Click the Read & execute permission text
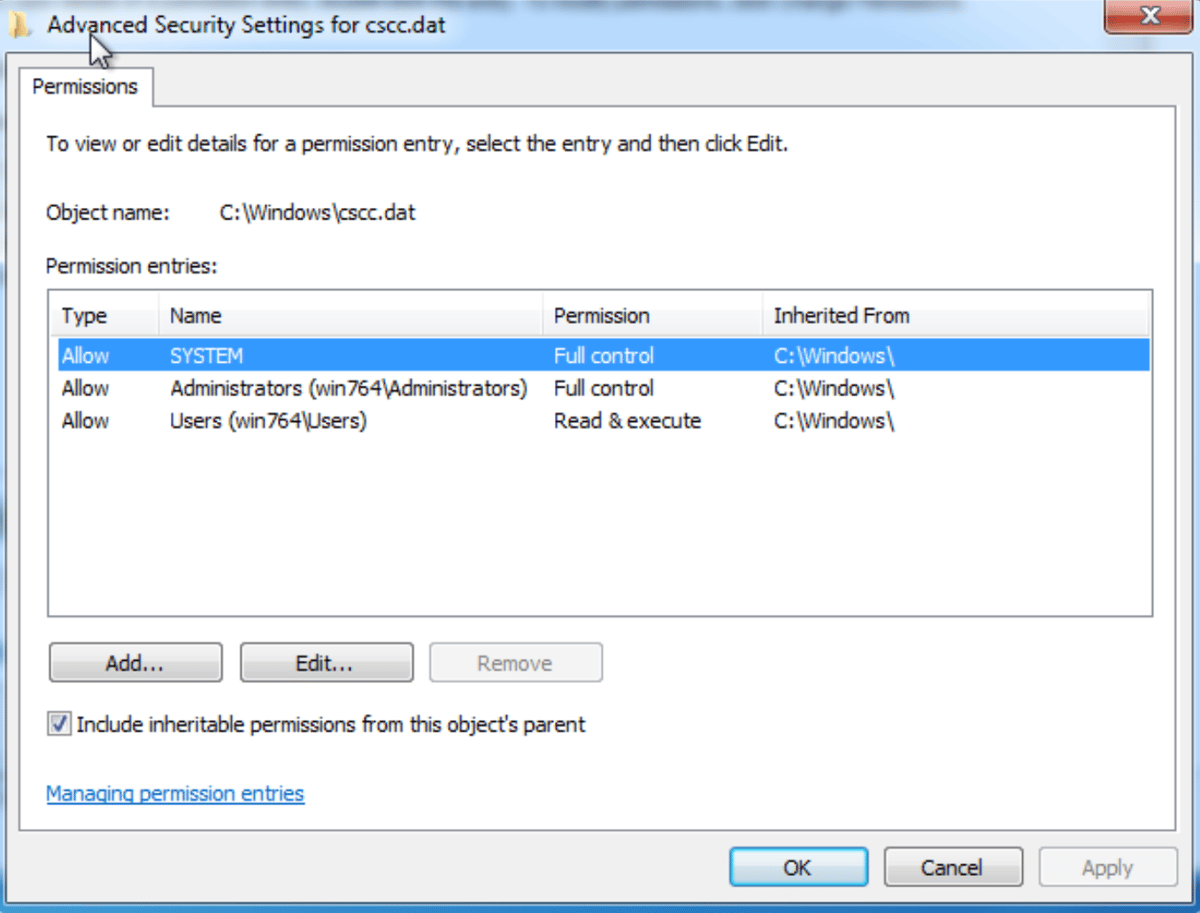The width and height of the screenshot is (1200, 913). [x=627, y=420]
